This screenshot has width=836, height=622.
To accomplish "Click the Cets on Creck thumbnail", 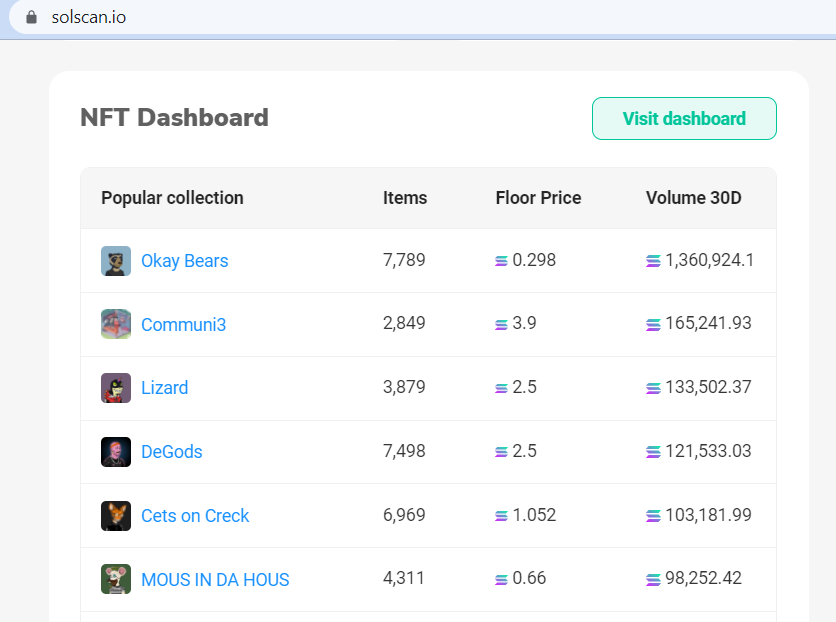I will 116,515.
